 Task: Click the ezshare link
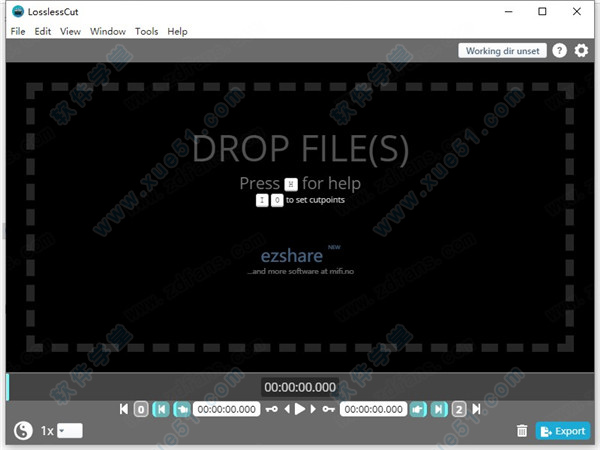292,255
